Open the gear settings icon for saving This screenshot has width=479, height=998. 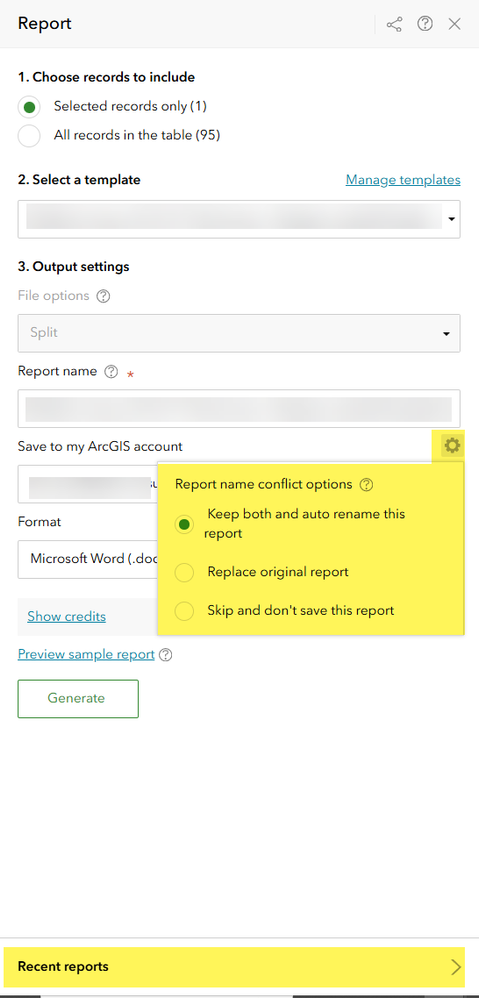pos(452,446)
